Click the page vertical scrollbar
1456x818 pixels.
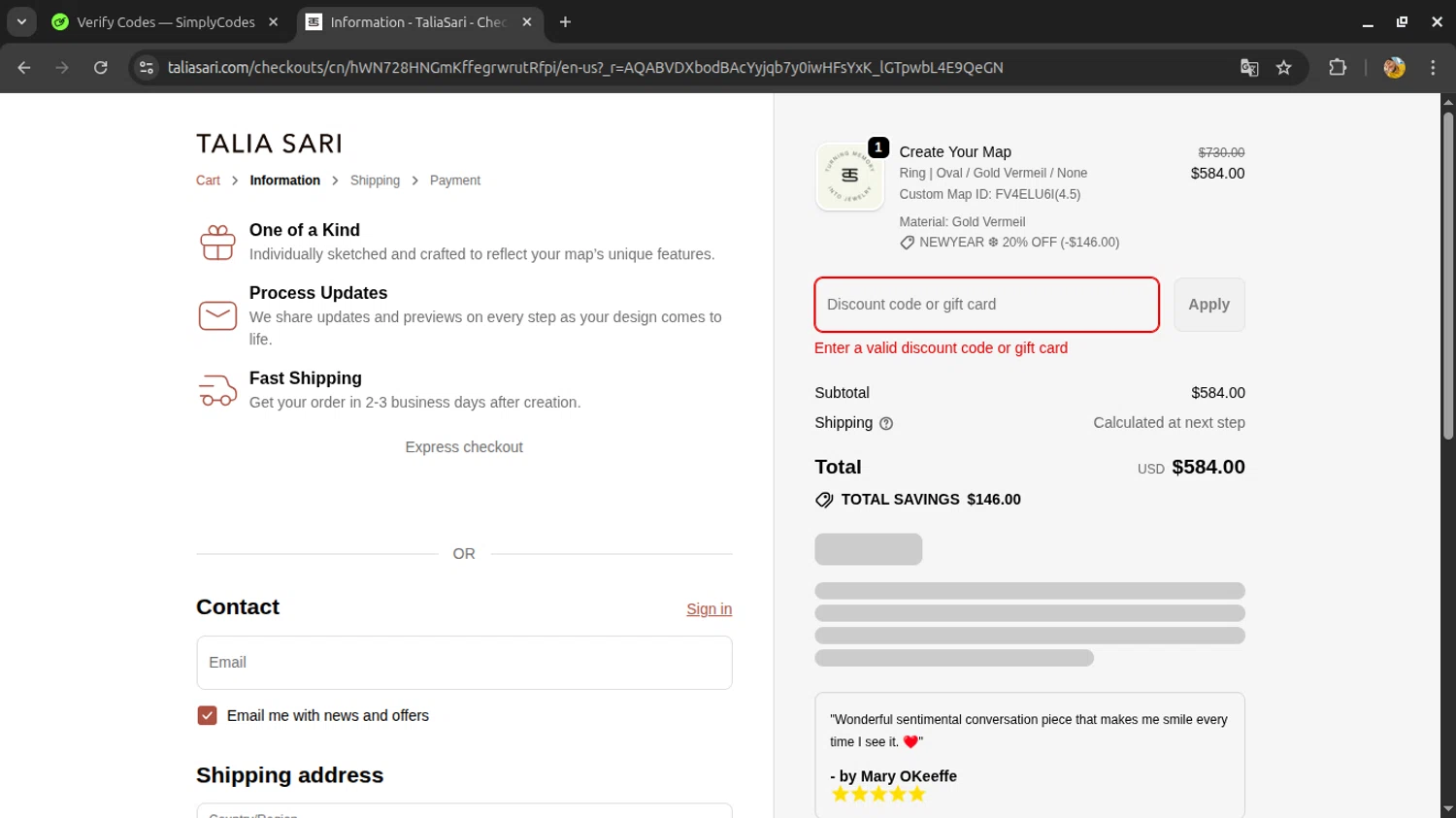pos(1447,277)
